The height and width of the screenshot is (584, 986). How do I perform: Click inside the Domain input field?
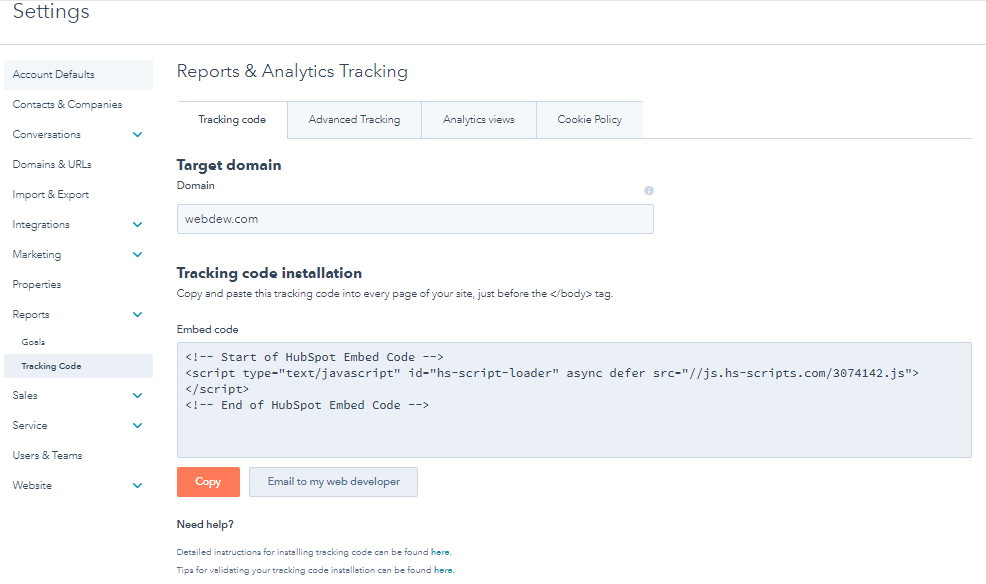click(x=414, y=218)
